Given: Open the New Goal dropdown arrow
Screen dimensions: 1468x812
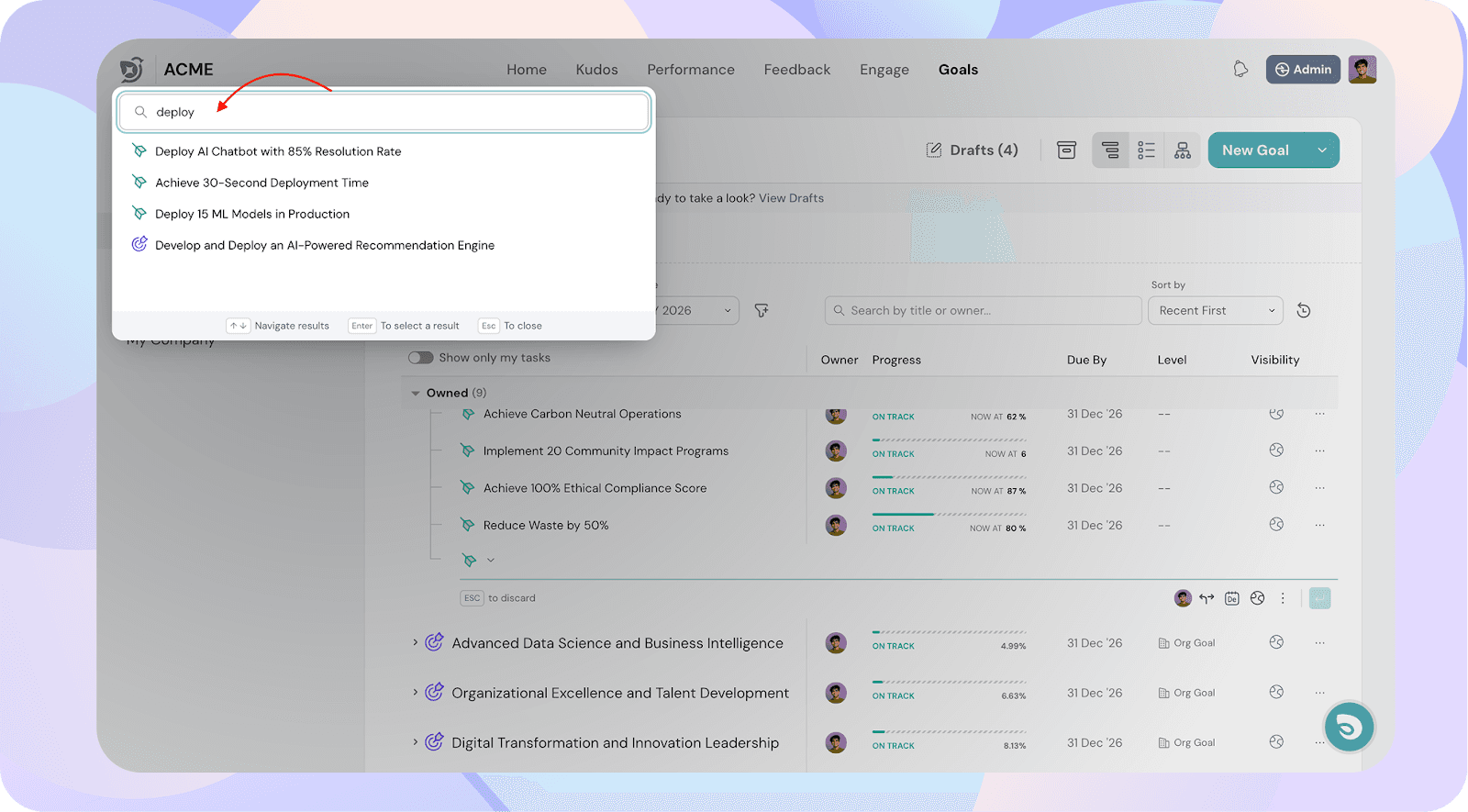Looking at the screenshot, I should tap(1322, 150).
